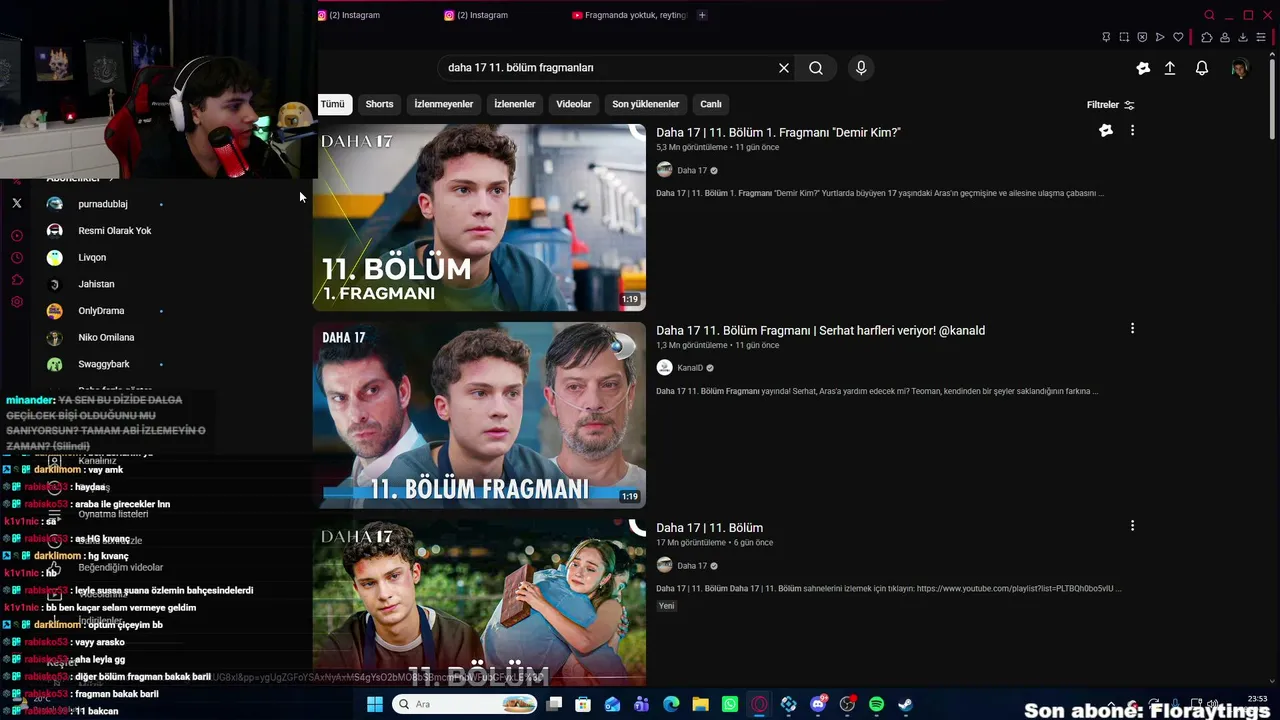Click the YouTube search magnifier button
Screen dimensions: 1280x720
click(x=816, y=68)
